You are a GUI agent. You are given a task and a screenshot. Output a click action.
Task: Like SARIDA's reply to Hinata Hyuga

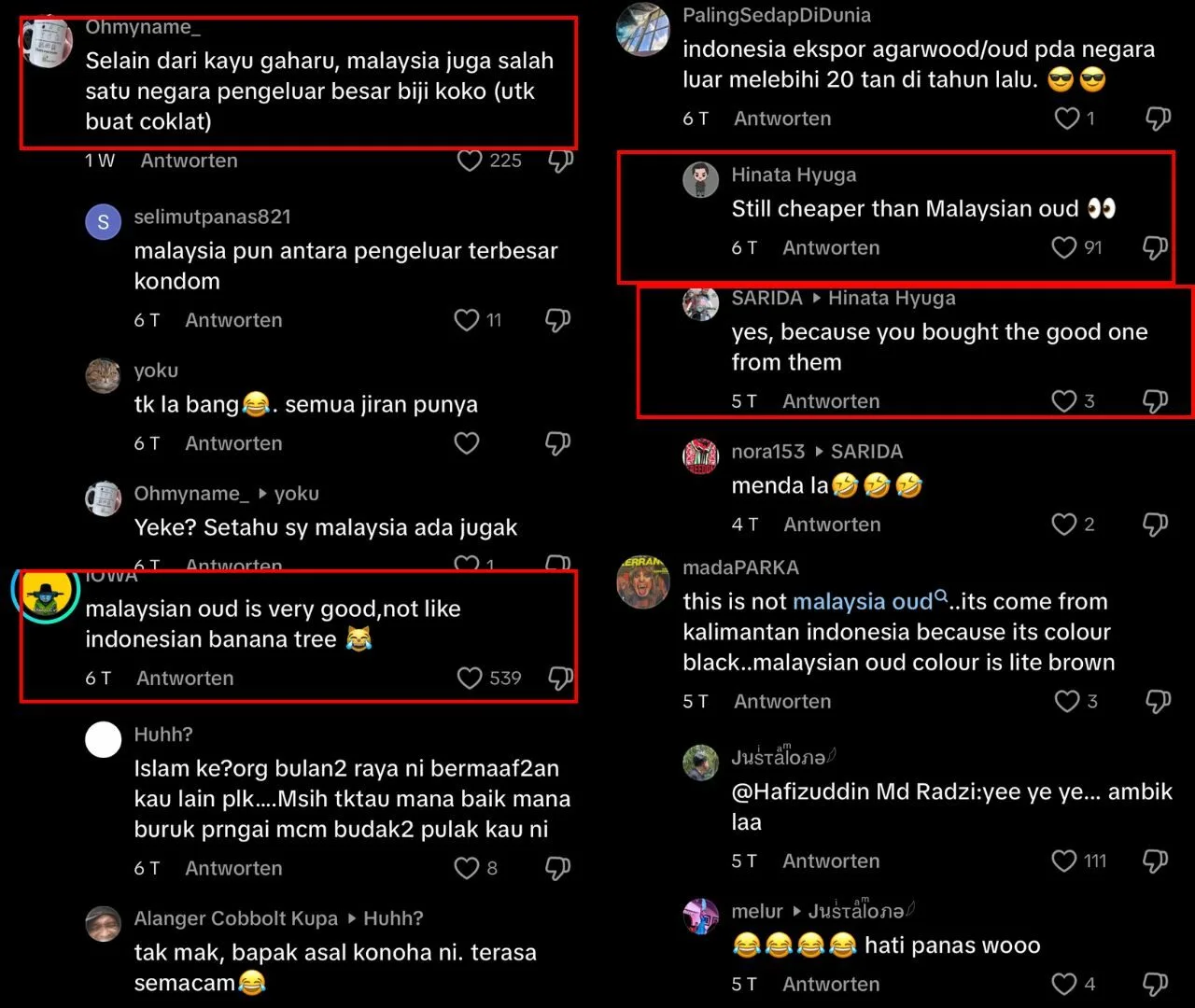click(x=1064, y=400)
